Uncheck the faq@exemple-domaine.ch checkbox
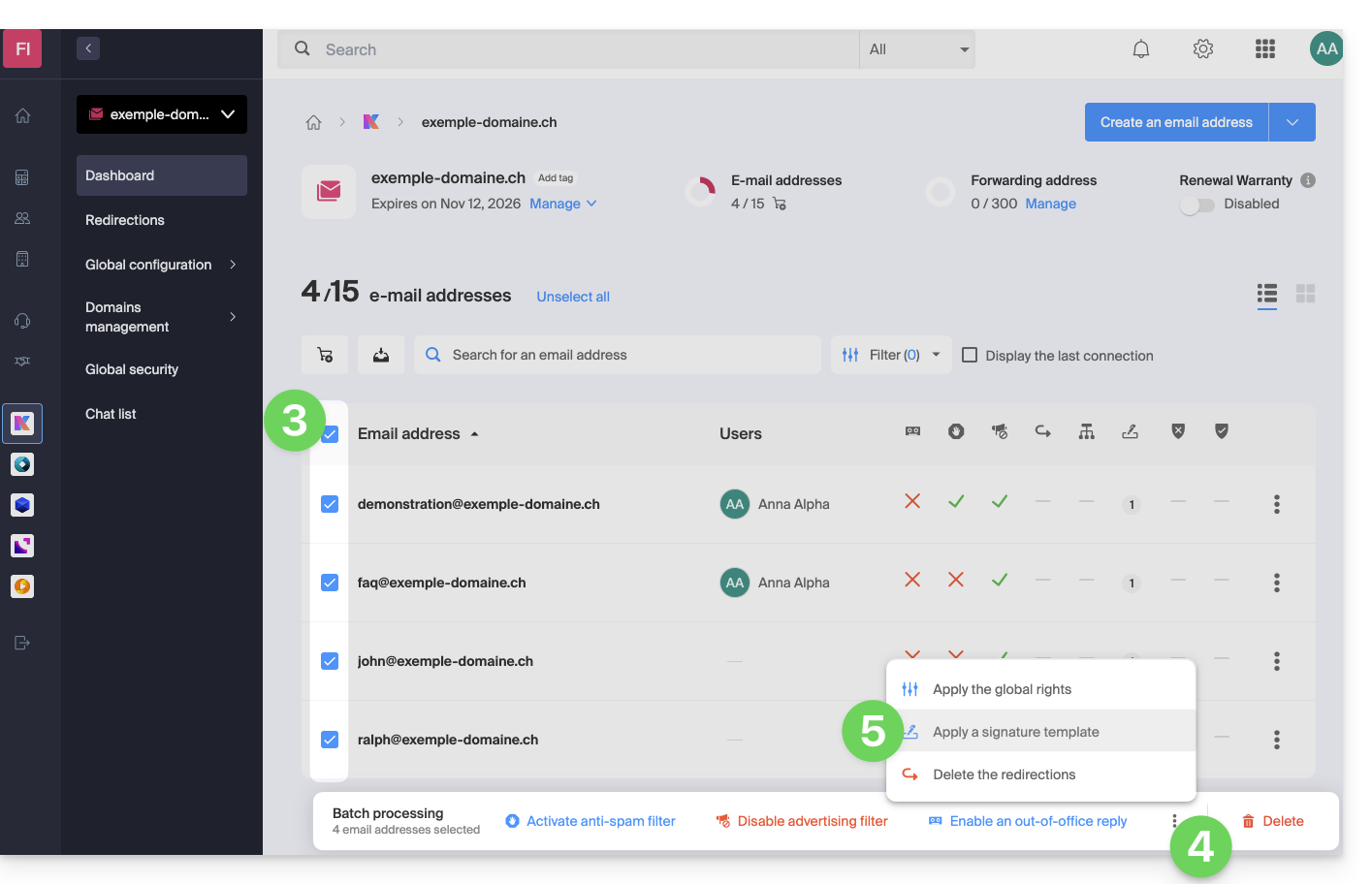Viewport: 1372px width, 884px height. [x=330, y=583]
